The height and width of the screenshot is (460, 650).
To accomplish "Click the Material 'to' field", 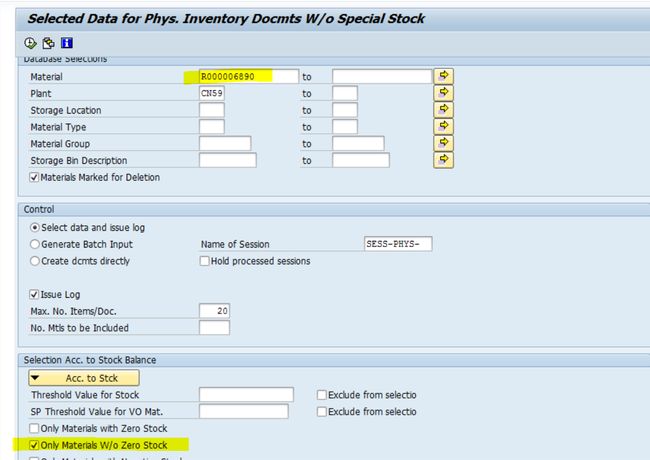I will (382, 77).
